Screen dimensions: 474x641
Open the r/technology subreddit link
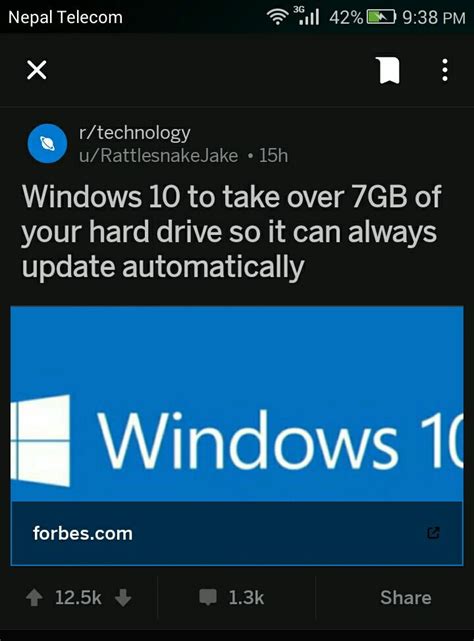[135, 133]
